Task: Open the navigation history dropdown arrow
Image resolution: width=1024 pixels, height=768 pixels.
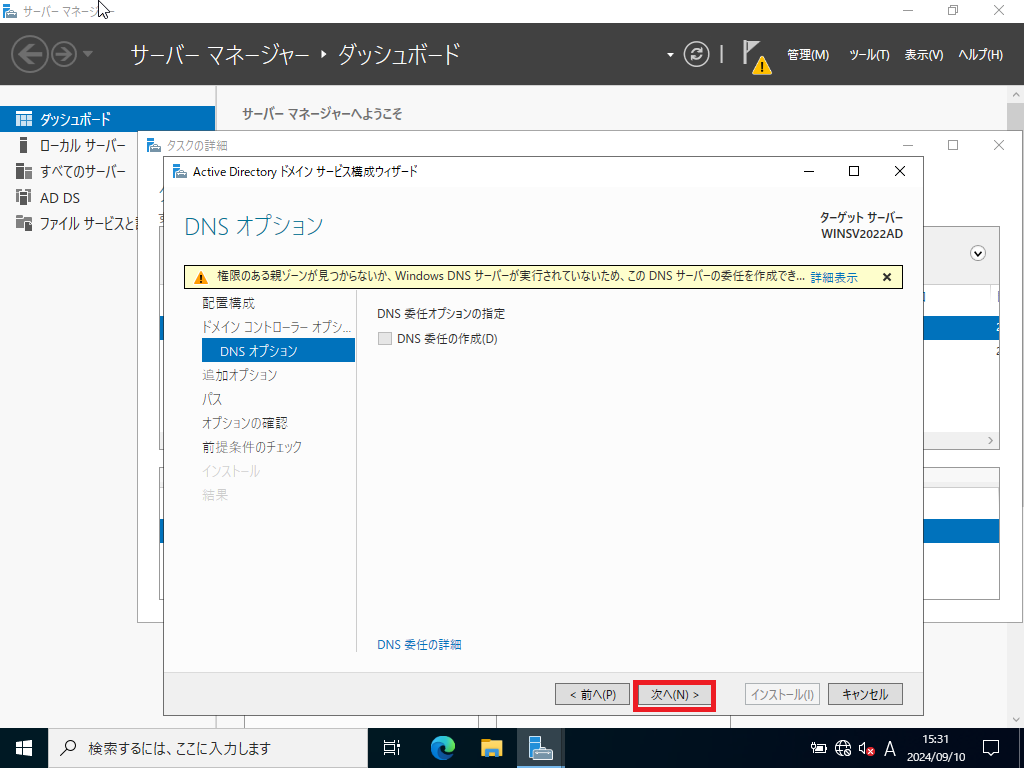Action: 88,54
